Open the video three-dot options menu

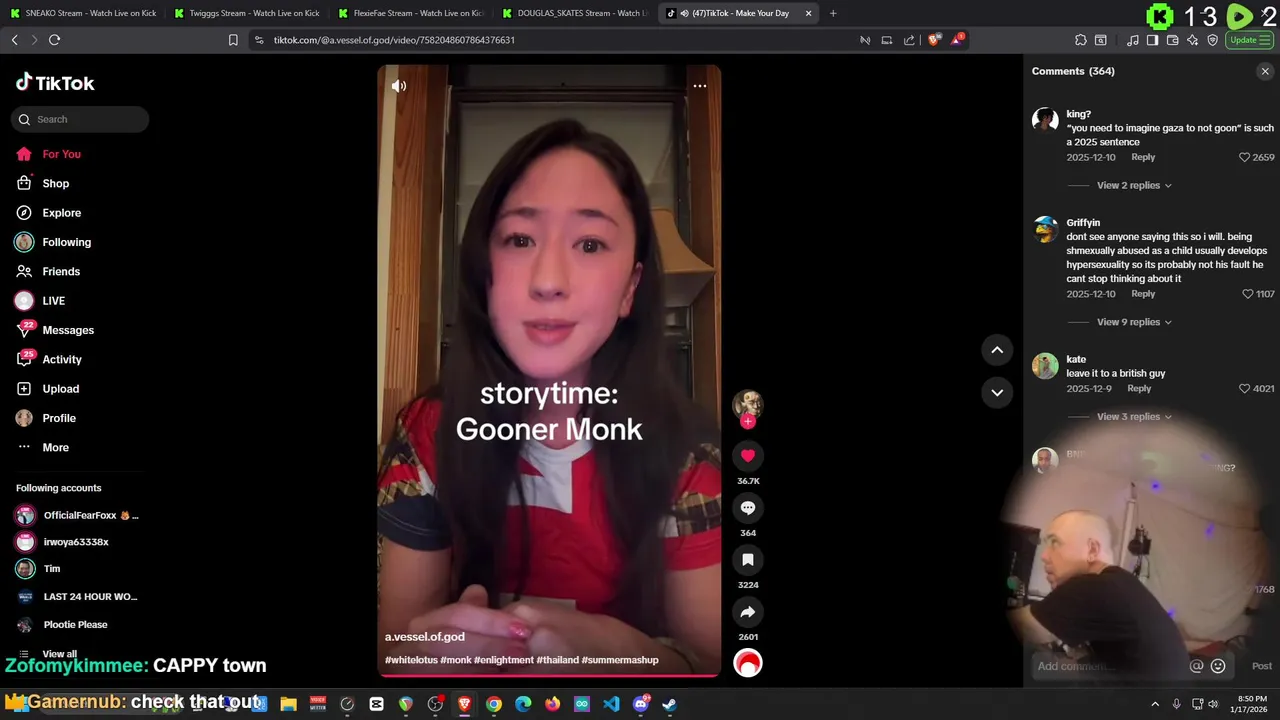point(700,86)
